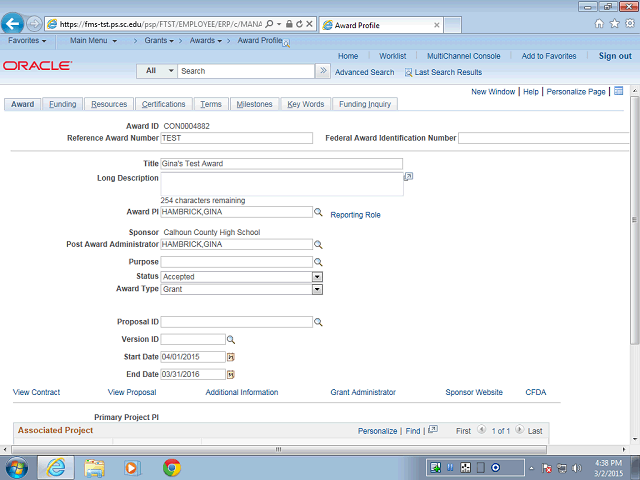The image size is (640, 480).
Task: Click the Version ID lookup magnifier
Action: 231,340
